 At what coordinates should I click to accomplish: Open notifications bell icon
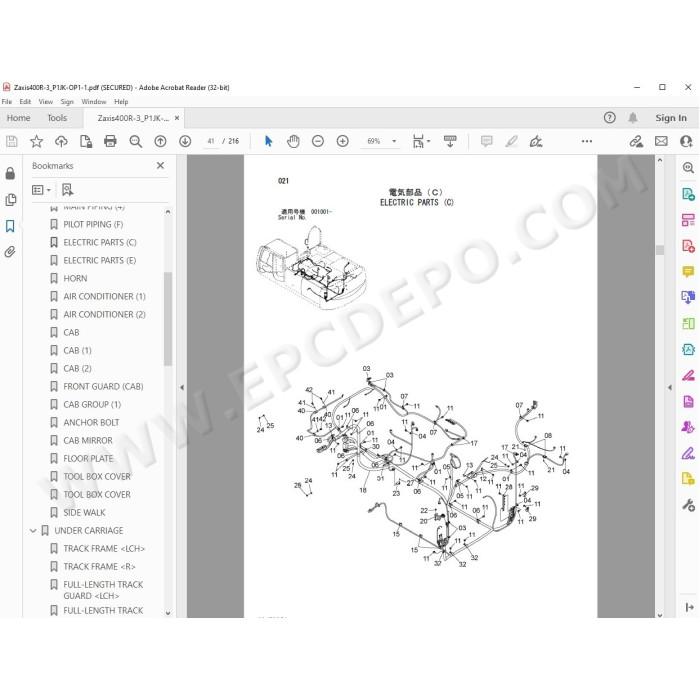coord(633,117)
